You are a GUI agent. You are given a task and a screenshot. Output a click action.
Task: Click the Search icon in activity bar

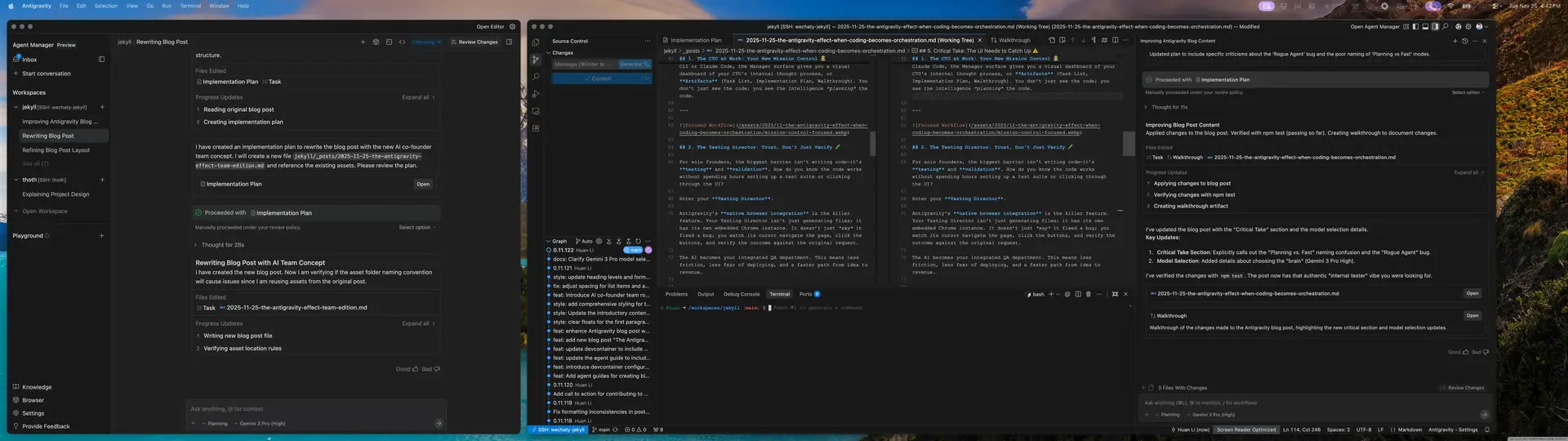(536, 77)
